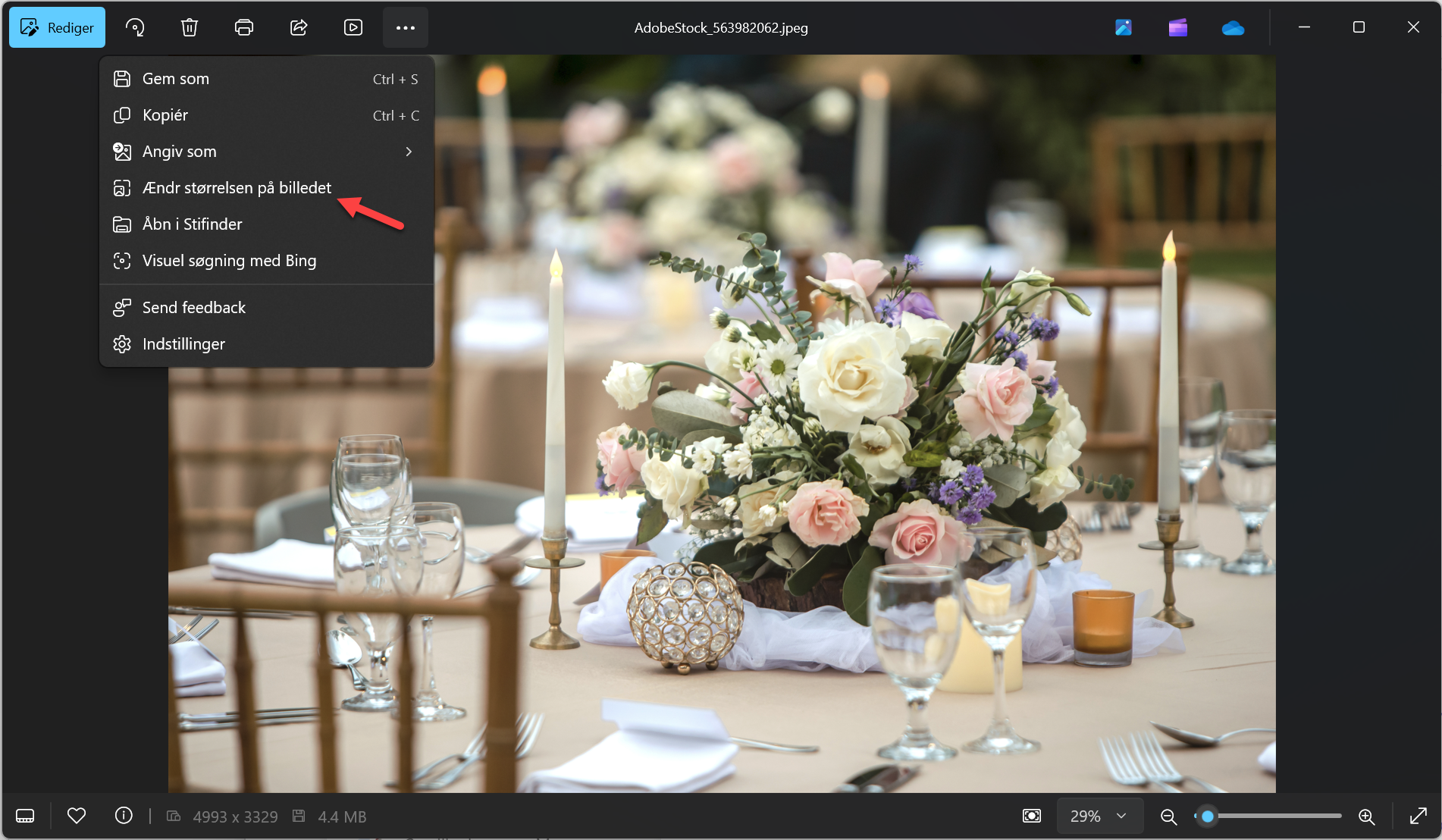The image size is (1442, 840).
Task: Open the 29% zoom level dropdown
Action: coord(1100,816)
